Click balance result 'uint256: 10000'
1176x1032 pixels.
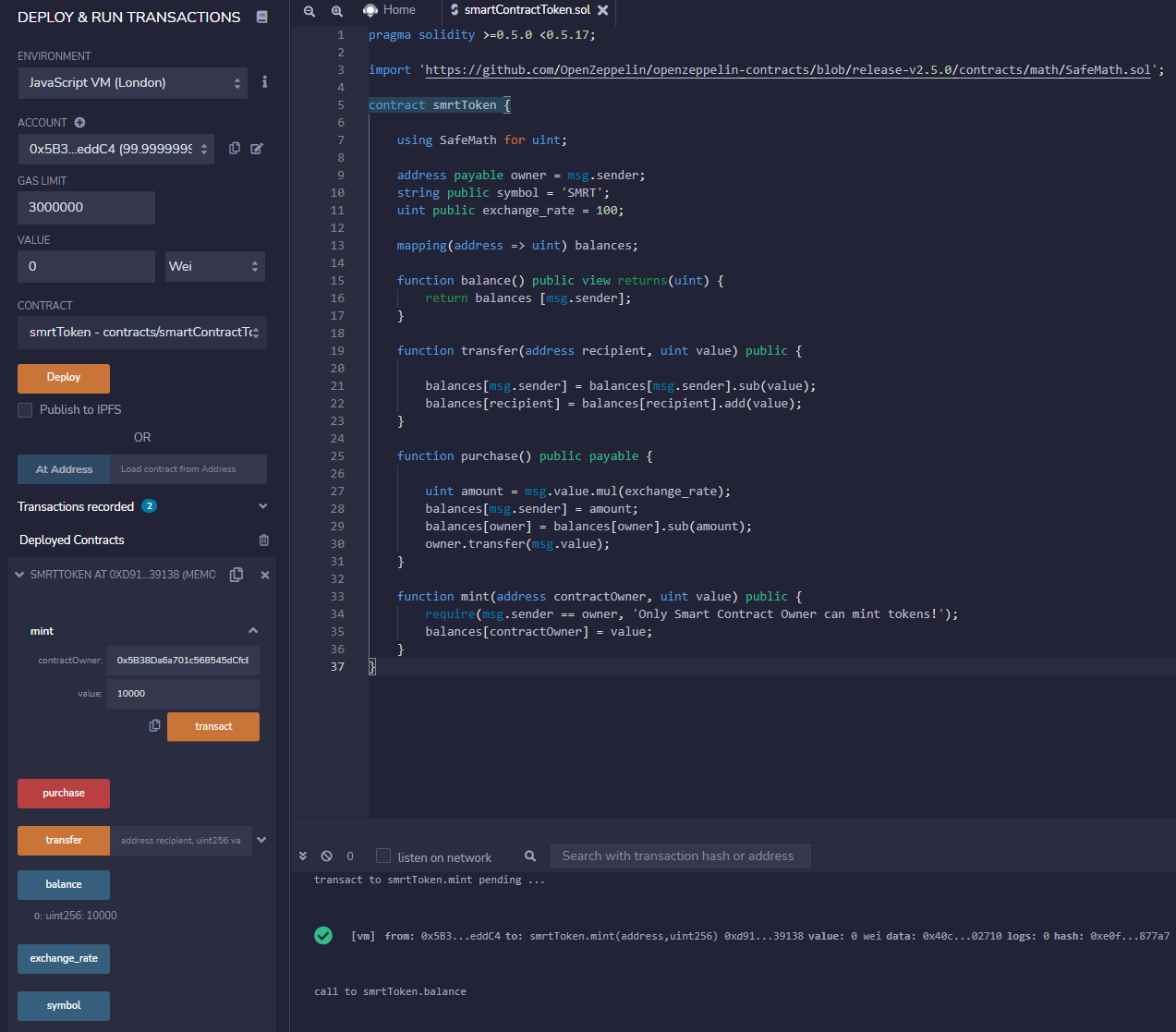[76, 916]
